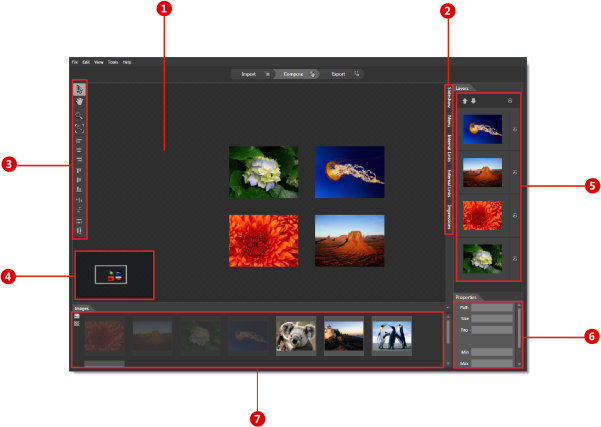
Task: Click the trash icon in Layers panel
Action: pos(511,101)
